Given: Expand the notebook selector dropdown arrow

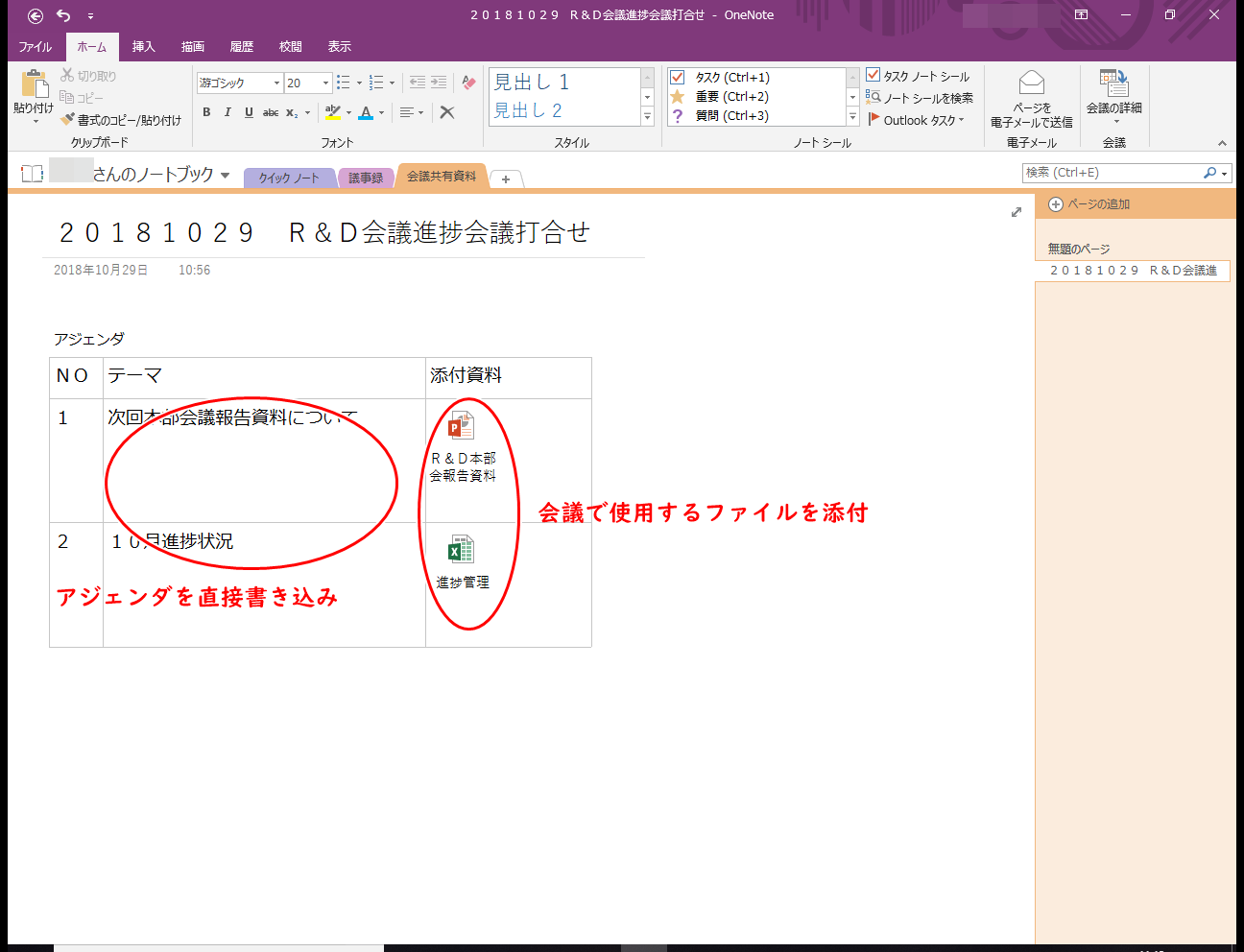Looking at the screenshot, I should point(223,176).
